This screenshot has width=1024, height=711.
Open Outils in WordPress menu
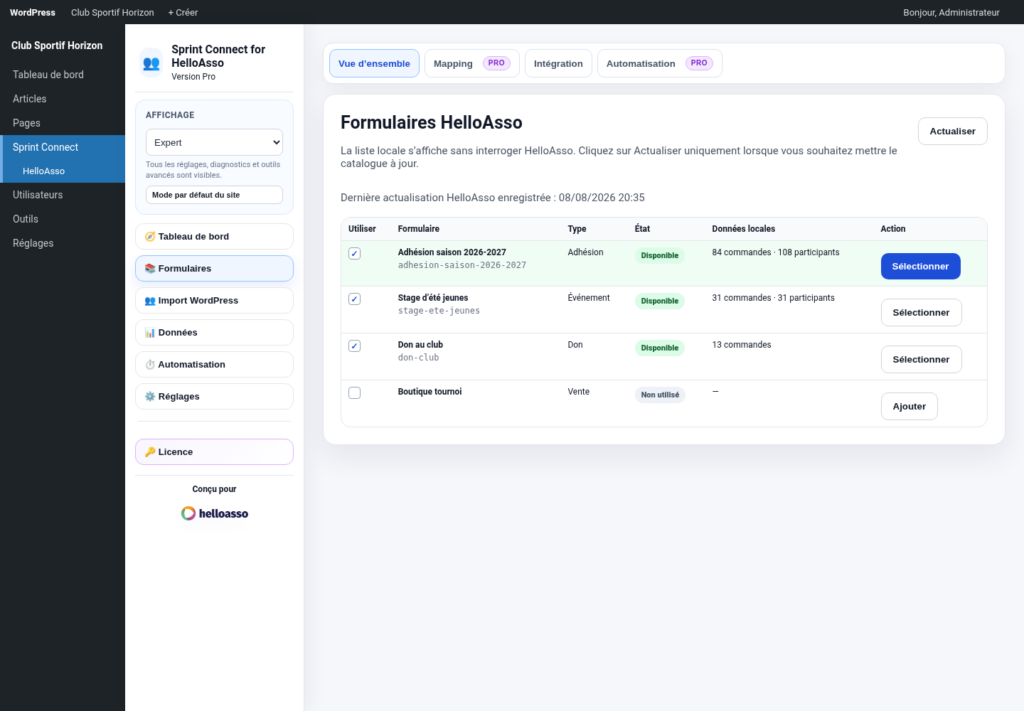pos(25,219)
